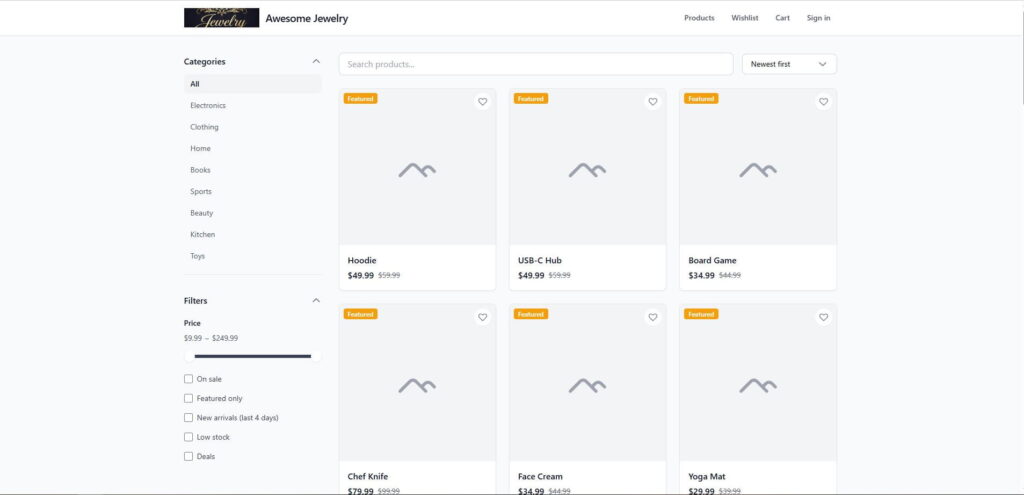Screen dimensions: 1024x495
Task: Choose the Books category
Action: [x=253, y=170]
